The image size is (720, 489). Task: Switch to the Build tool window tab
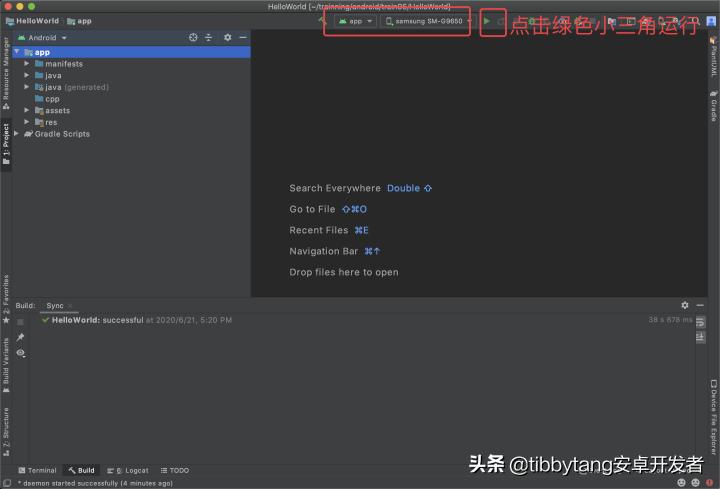[81, 470]
